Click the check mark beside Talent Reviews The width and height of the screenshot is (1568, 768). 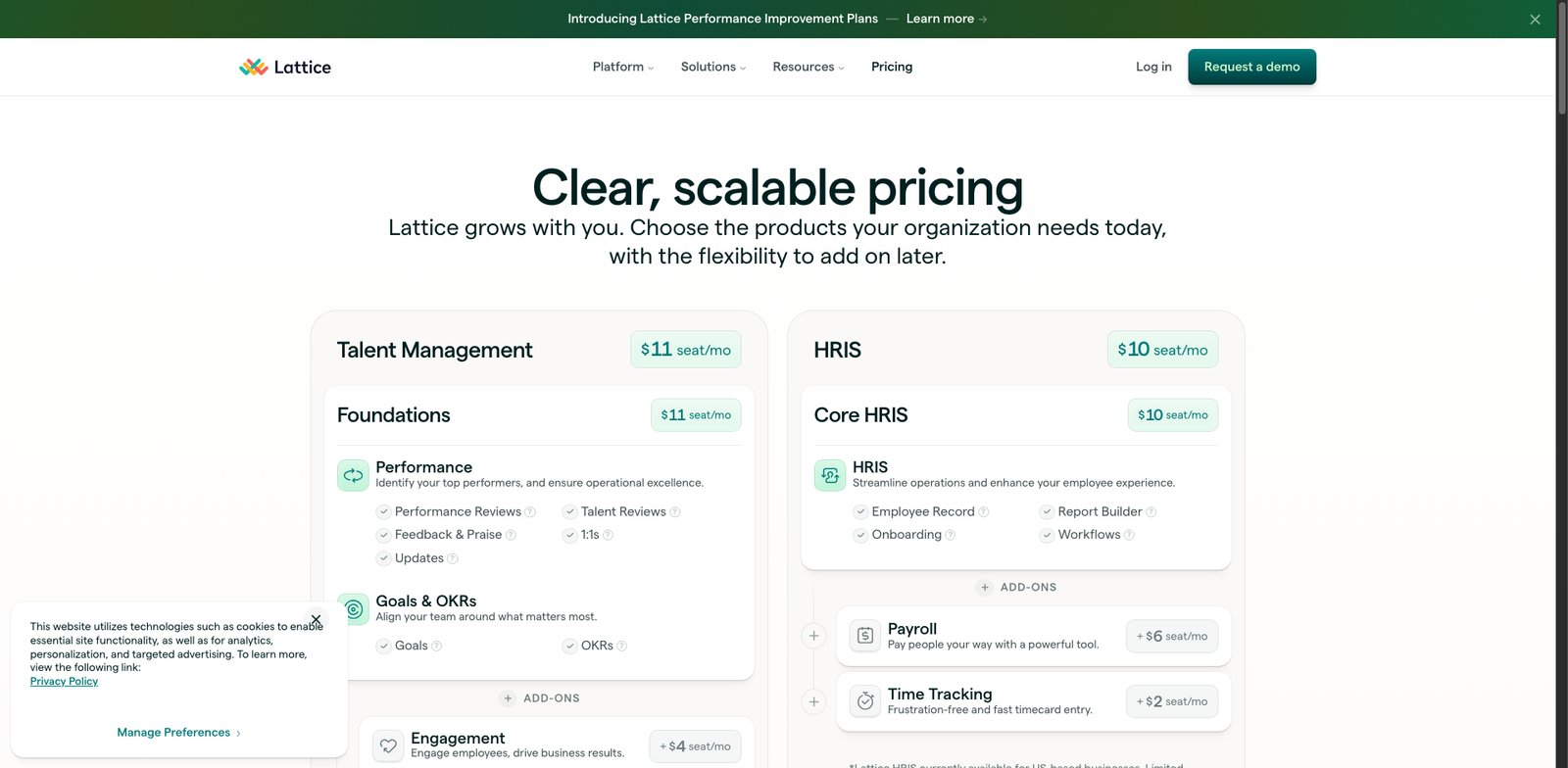tap(569, 511)
